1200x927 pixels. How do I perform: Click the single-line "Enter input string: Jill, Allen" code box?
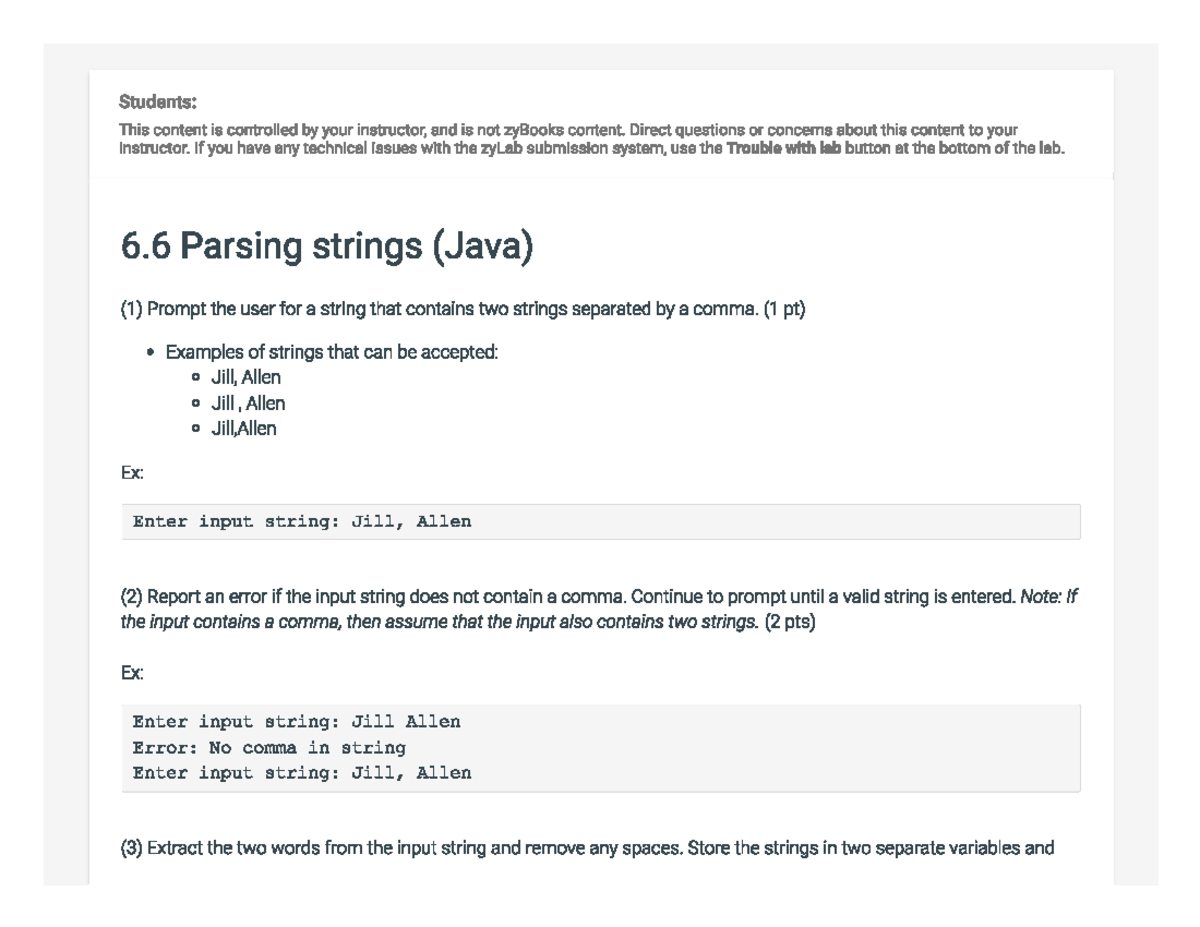(600, 522)
